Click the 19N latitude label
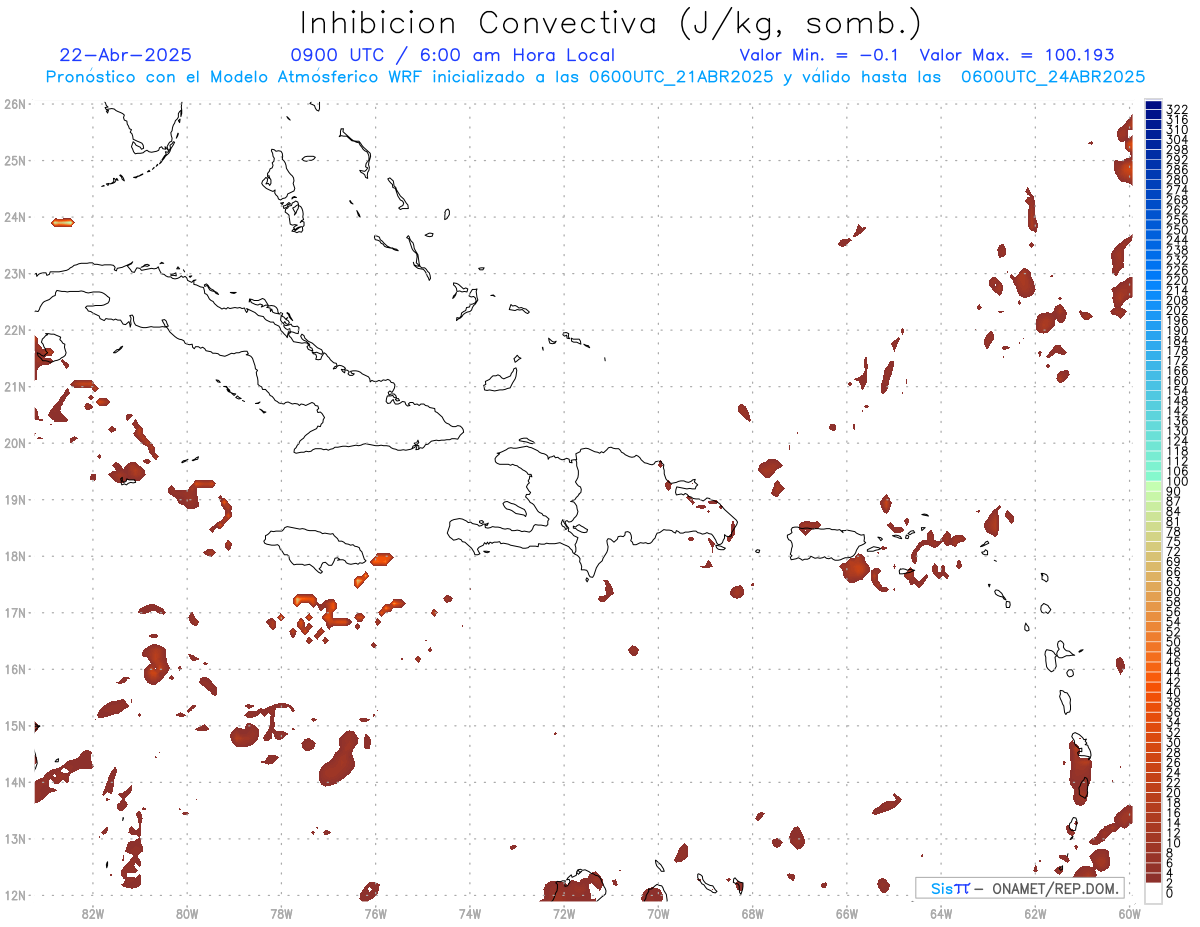Viewport: 1200px width, 927px height. click(14, 499)
